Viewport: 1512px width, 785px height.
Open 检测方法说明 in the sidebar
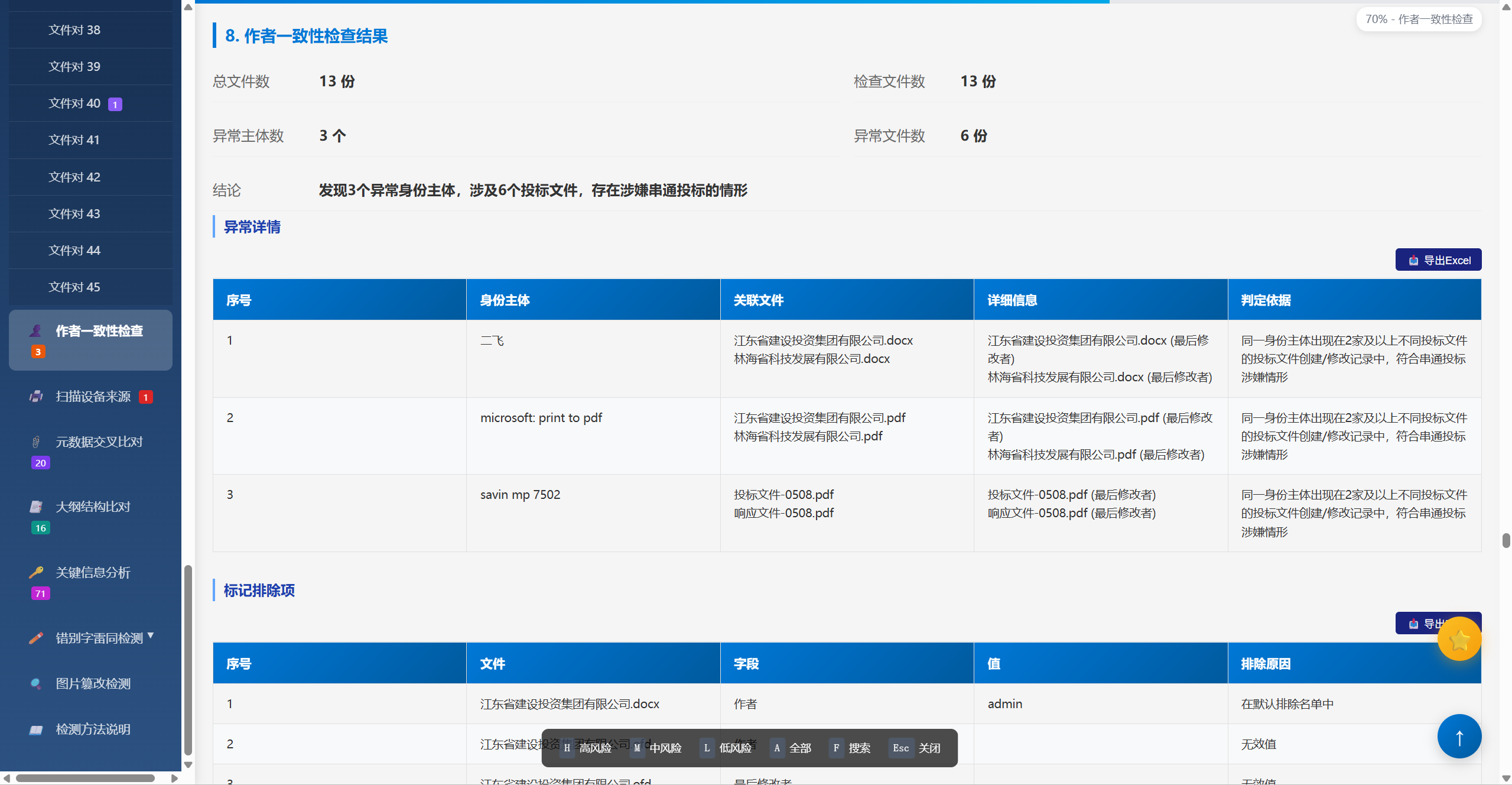coord(90,729)
